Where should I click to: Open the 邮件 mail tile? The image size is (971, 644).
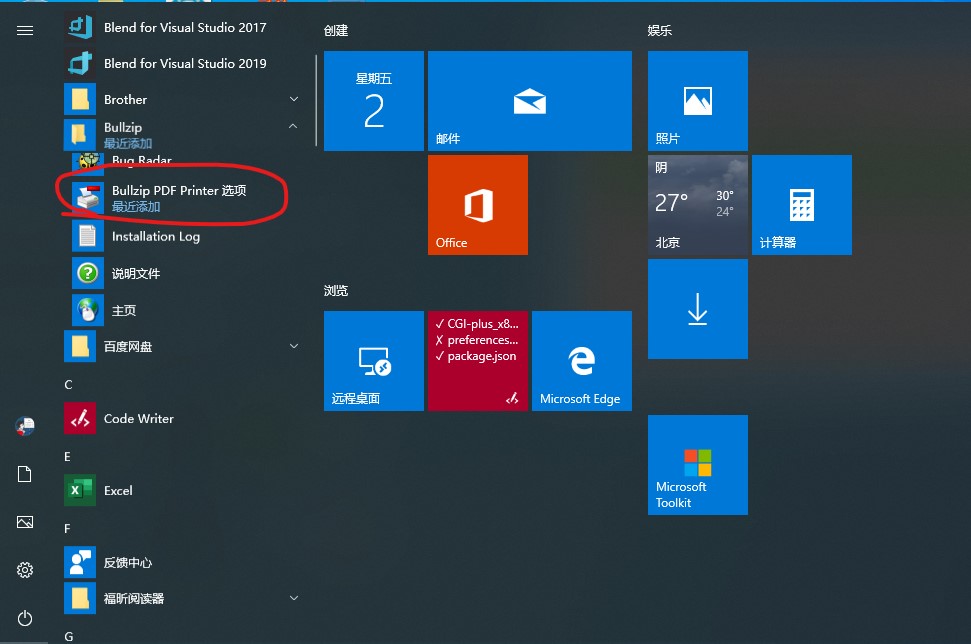click(530, 101)
